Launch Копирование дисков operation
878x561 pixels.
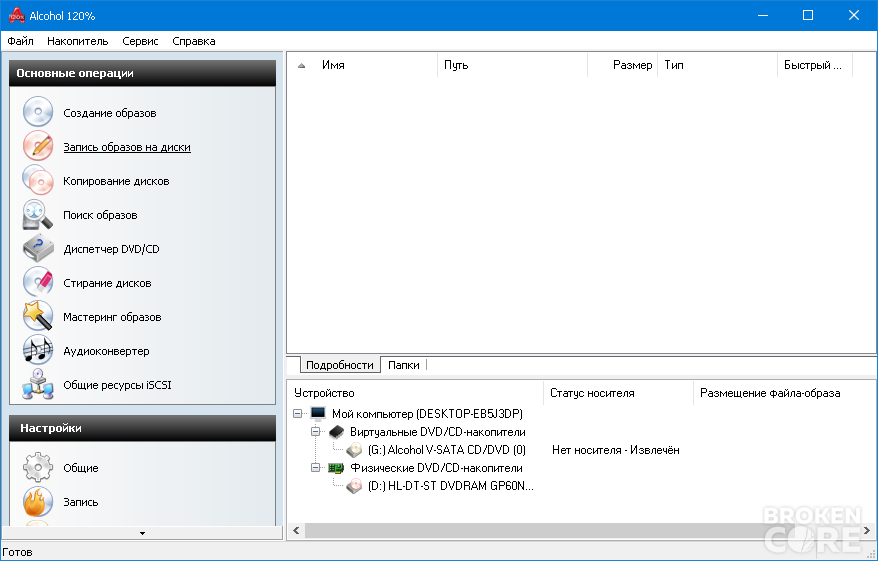(x=116, y=181)
